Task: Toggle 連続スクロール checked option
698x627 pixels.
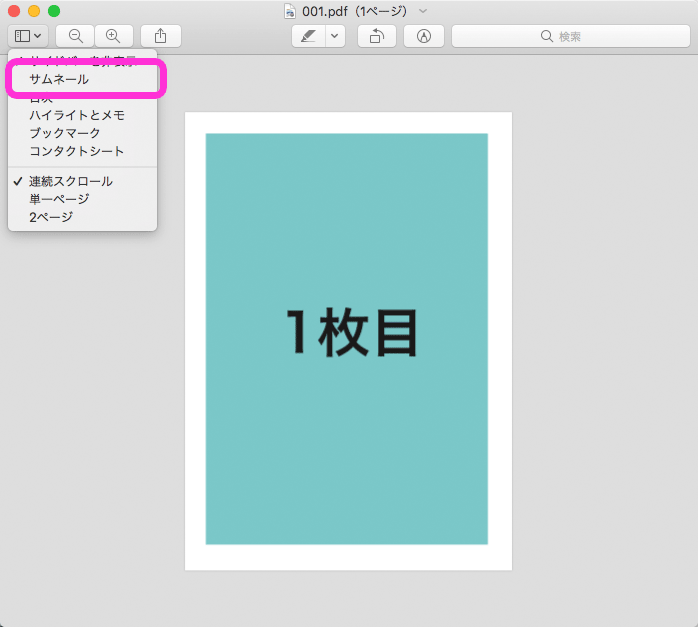Action: 83,181
